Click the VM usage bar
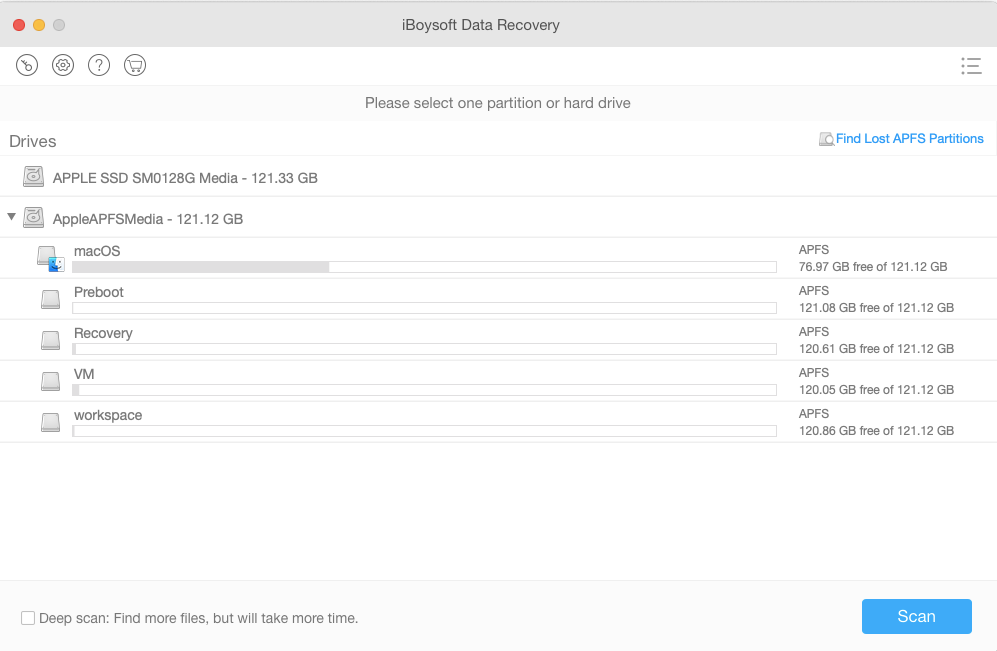 424,390
